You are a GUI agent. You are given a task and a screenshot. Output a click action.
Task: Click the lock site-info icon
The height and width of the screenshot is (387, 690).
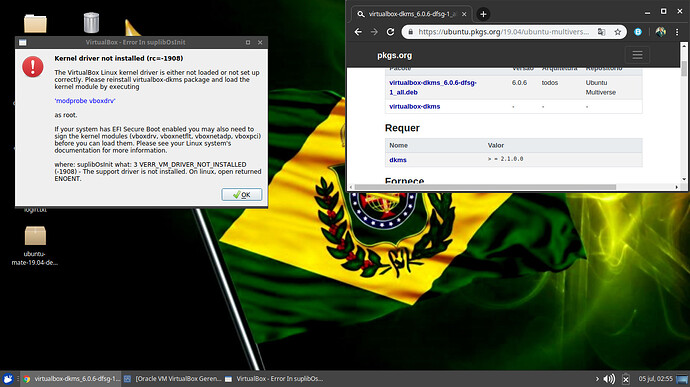click(x=410, y=32)
